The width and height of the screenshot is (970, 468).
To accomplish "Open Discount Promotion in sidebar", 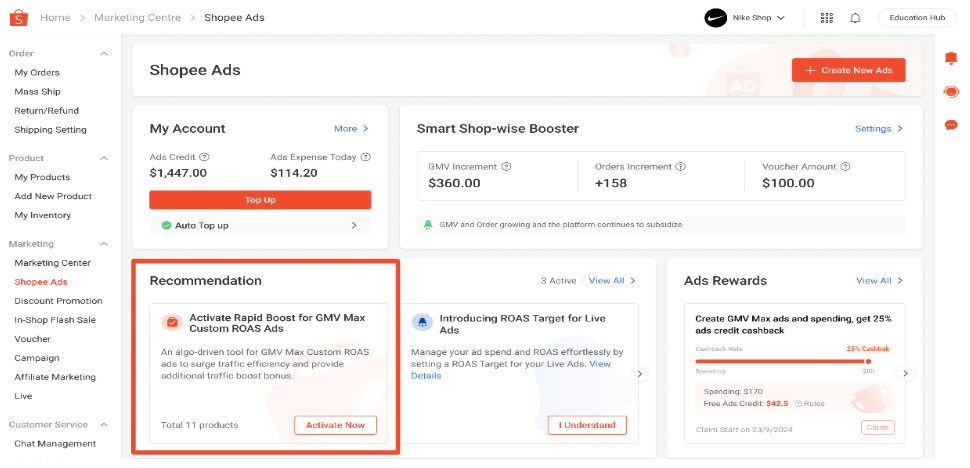I will (58, 301).
